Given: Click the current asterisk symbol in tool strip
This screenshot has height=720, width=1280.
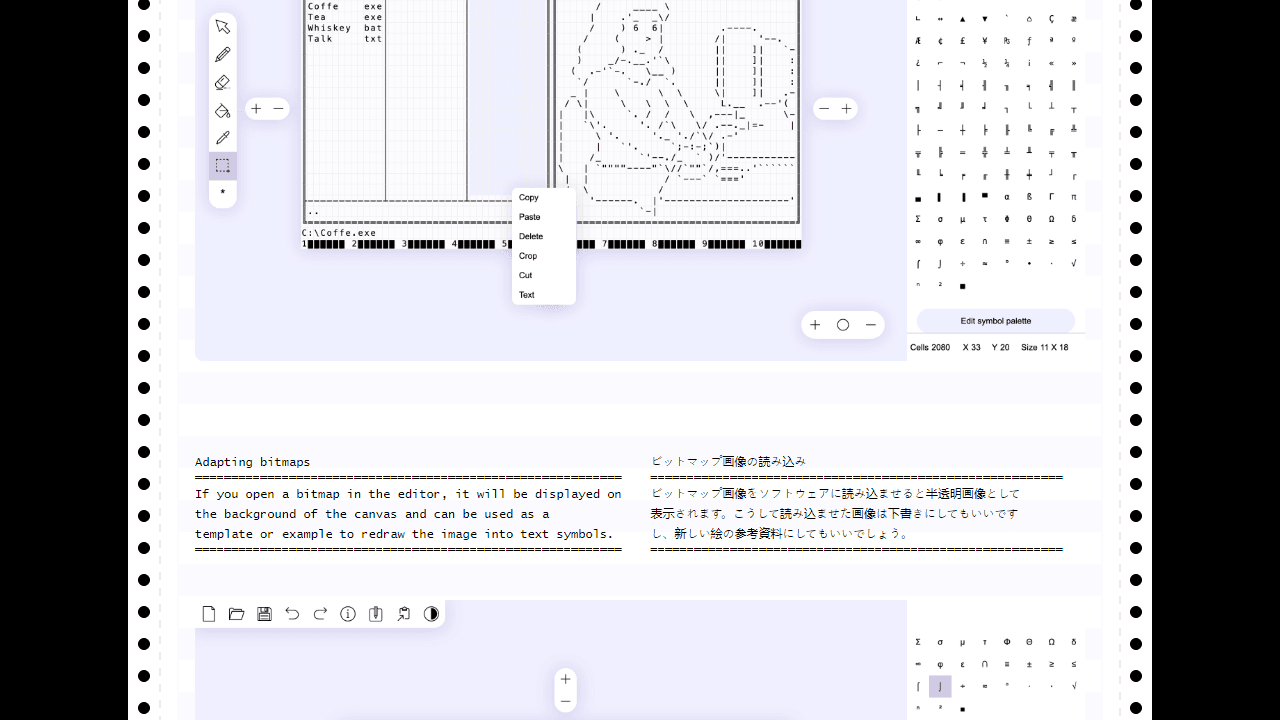Looking at the screenshot, I should (x=223, y=192).
